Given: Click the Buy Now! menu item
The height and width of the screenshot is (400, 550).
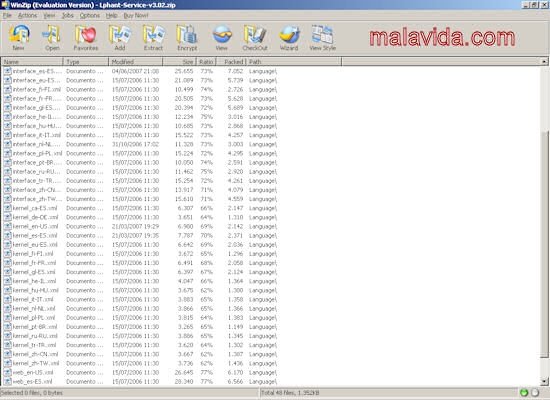Looking at the screenshot, I should click(136, 15).
